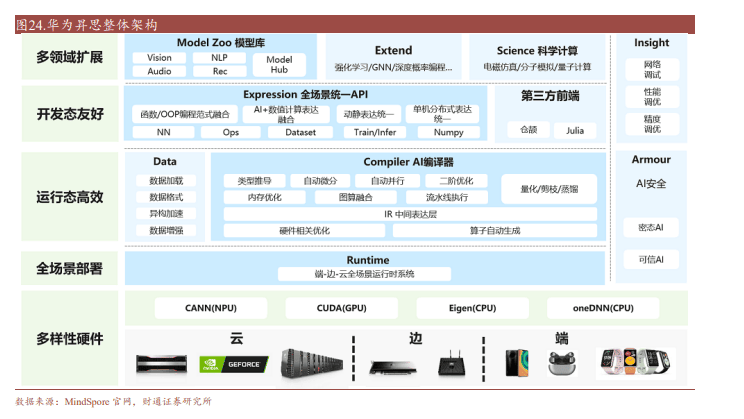Click the server rack cluster image

(x=311, y=363)
